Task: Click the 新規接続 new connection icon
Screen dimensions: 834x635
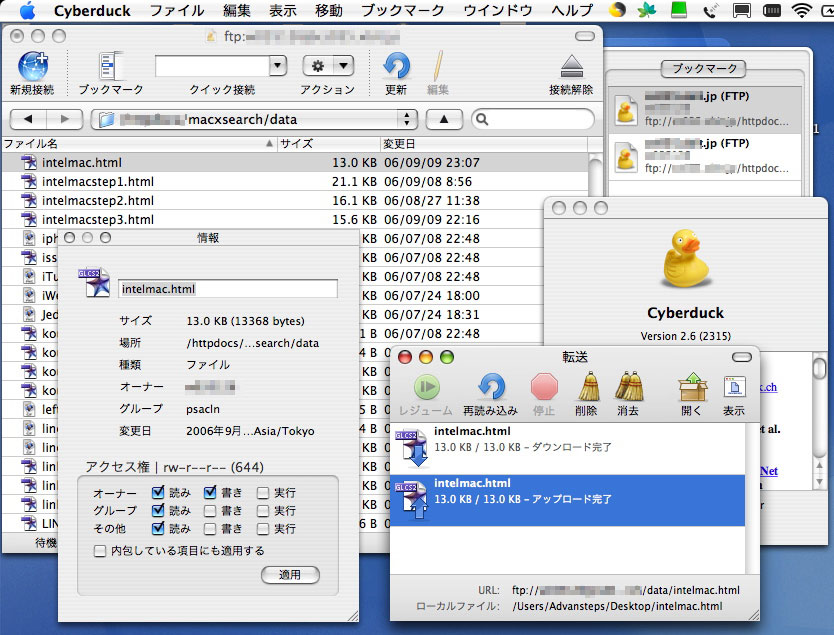Action: (32, 68)
